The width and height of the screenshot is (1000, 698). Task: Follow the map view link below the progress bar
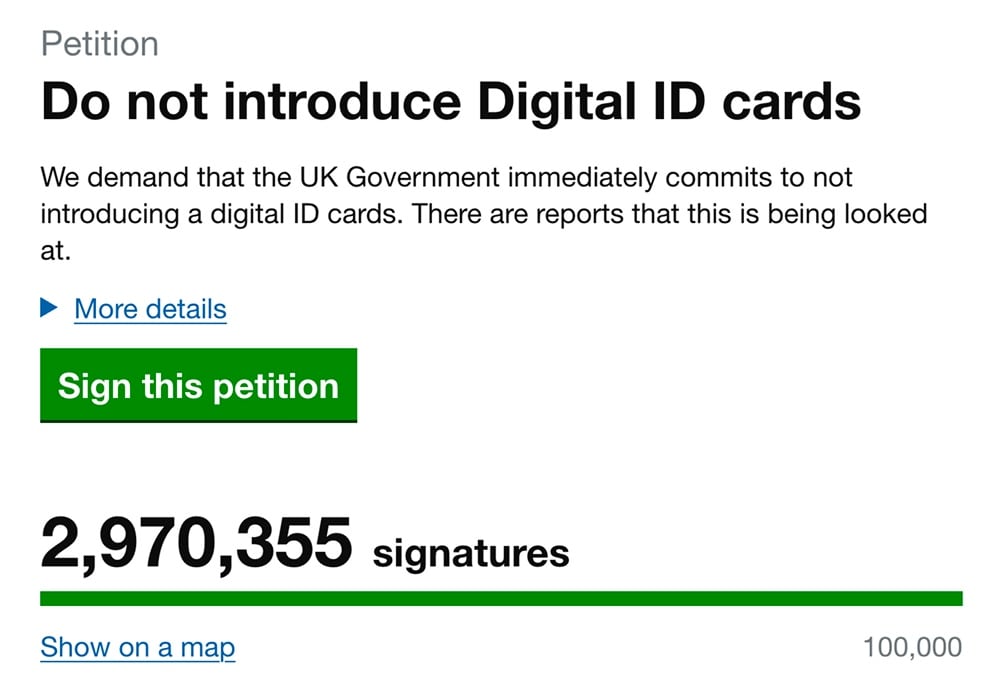137,648
